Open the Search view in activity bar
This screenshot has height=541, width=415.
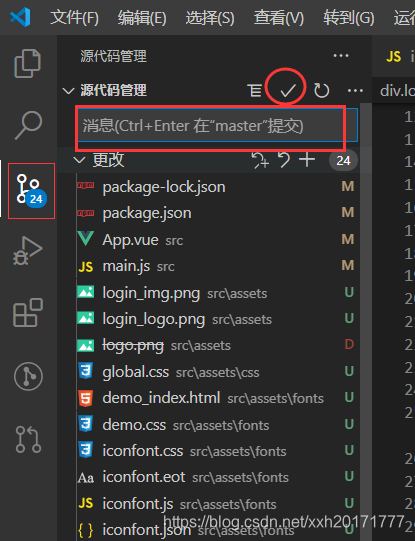tap(28, 125)
